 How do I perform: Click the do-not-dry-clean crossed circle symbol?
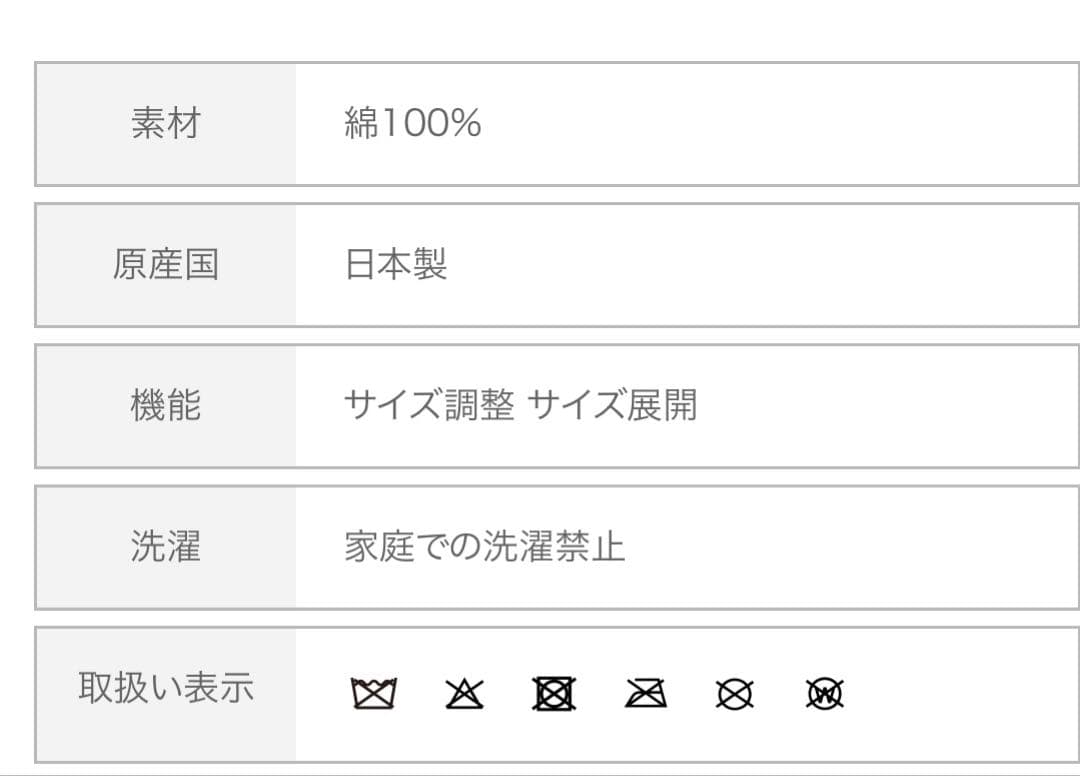(735, 693)
